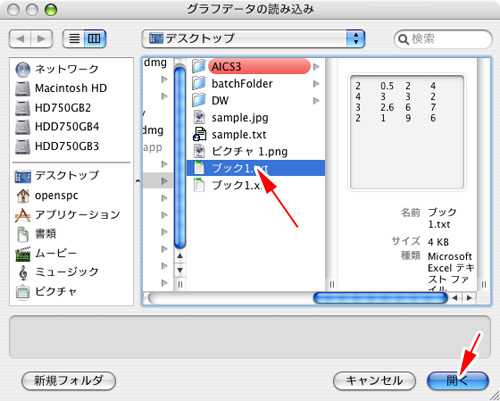Open the ムービー folder in sidebar
Viewport: 500px width, 401px height.
(x=46, y=254)
